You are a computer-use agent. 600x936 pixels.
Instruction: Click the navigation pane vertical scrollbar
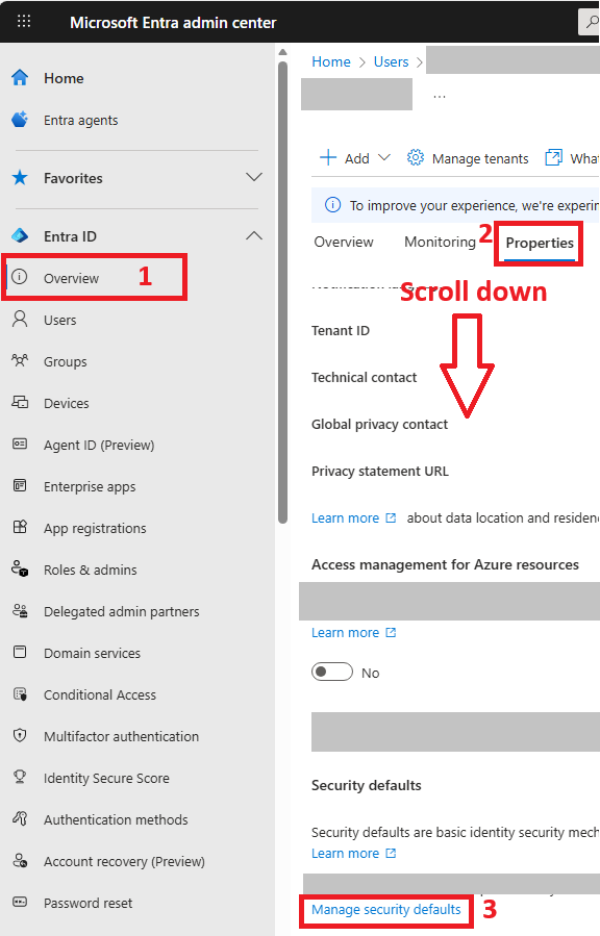pos(283,292)
